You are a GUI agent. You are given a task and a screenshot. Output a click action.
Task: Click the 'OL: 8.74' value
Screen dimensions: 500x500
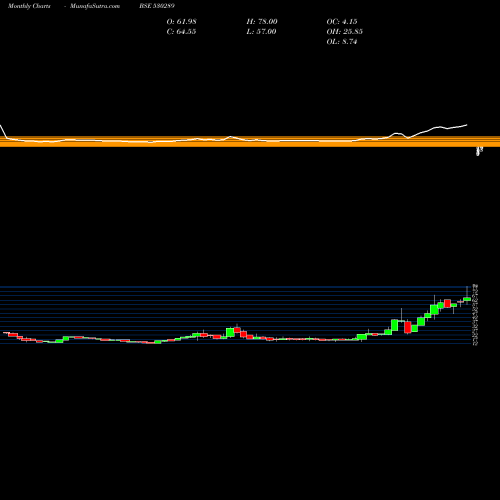[x=342, y=42]
